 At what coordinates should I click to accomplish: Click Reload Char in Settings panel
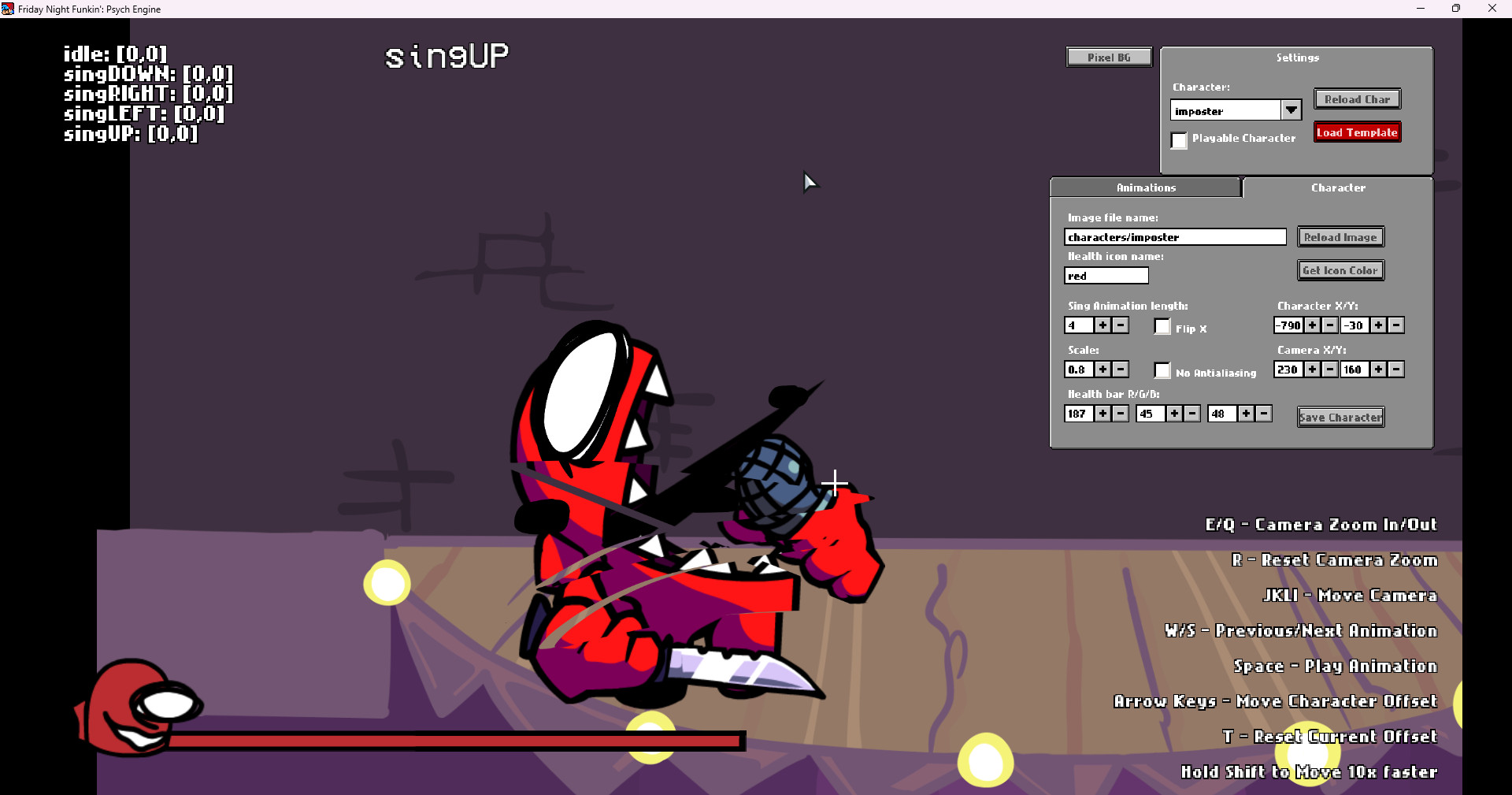[1356, 98]
